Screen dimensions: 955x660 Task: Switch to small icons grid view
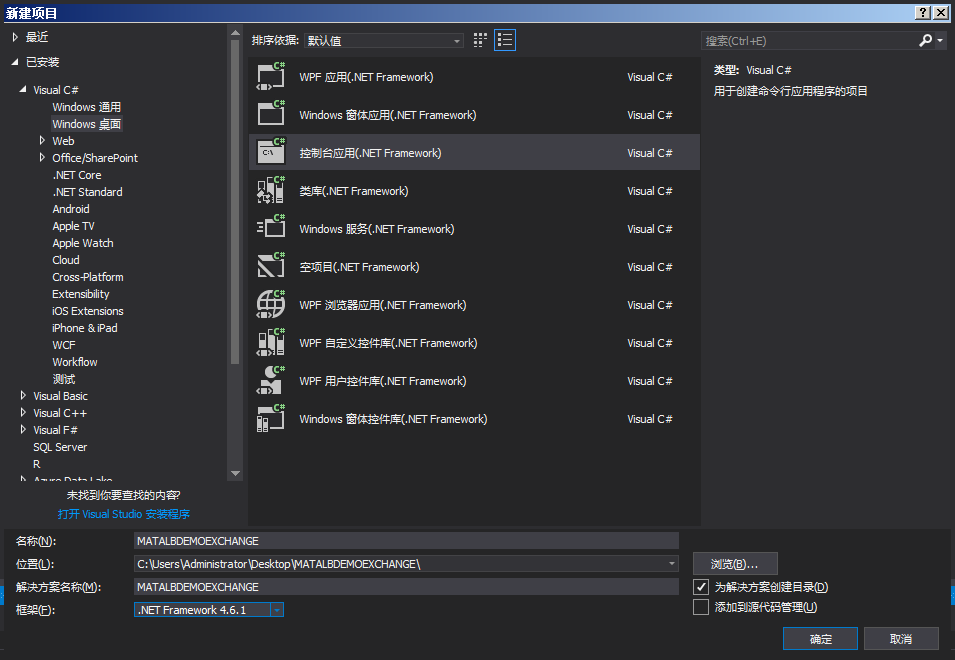(480, 40)
